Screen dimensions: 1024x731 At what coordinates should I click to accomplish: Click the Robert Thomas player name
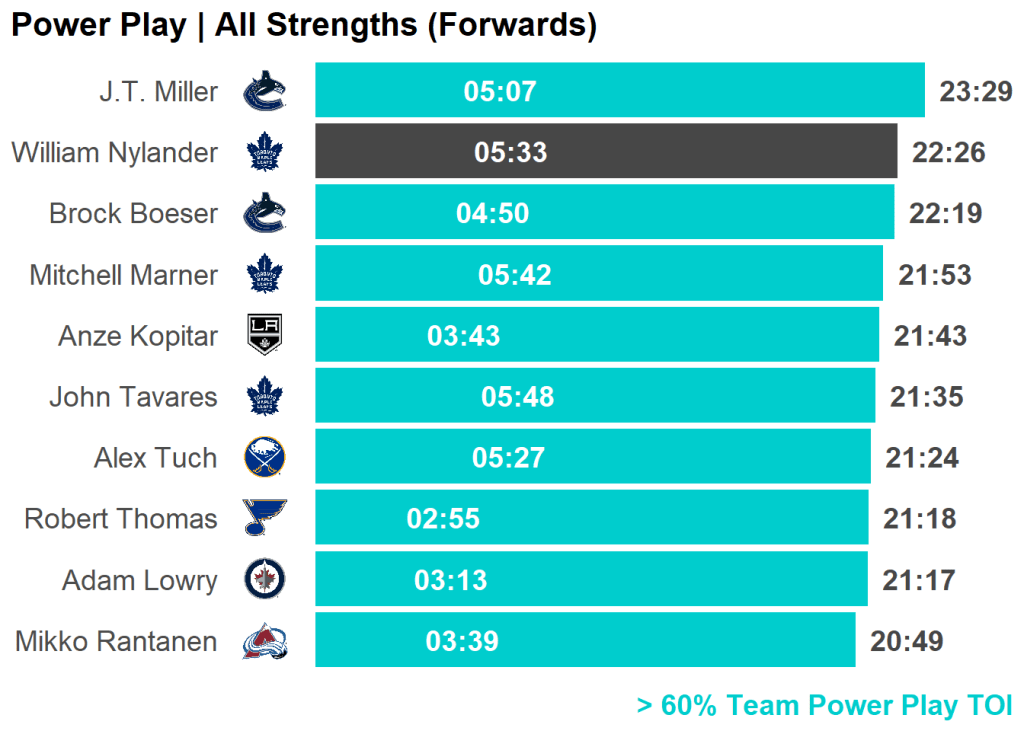coord(121,519)
